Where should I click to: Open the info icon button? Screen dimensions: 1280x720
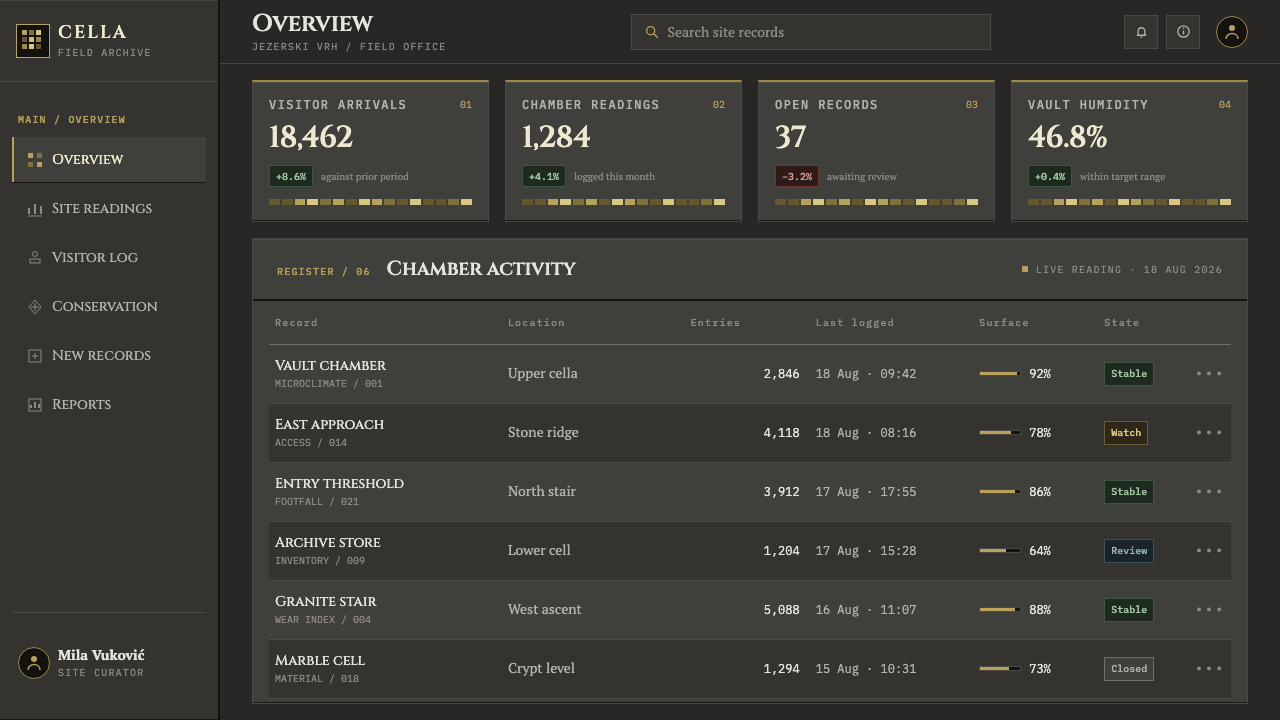click(1183, 32)
